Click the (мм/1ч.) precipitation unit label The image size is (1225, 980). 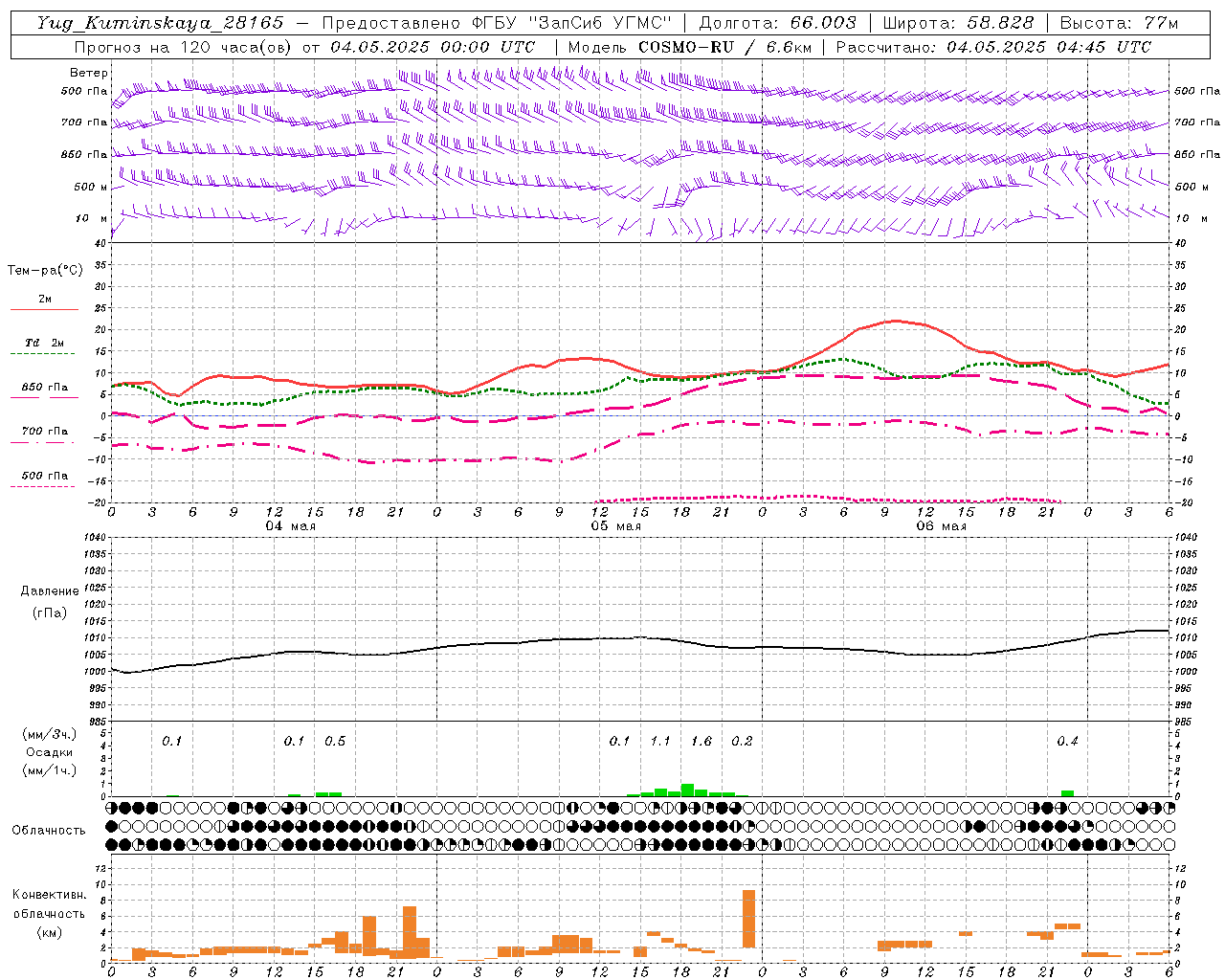point(50,770)
